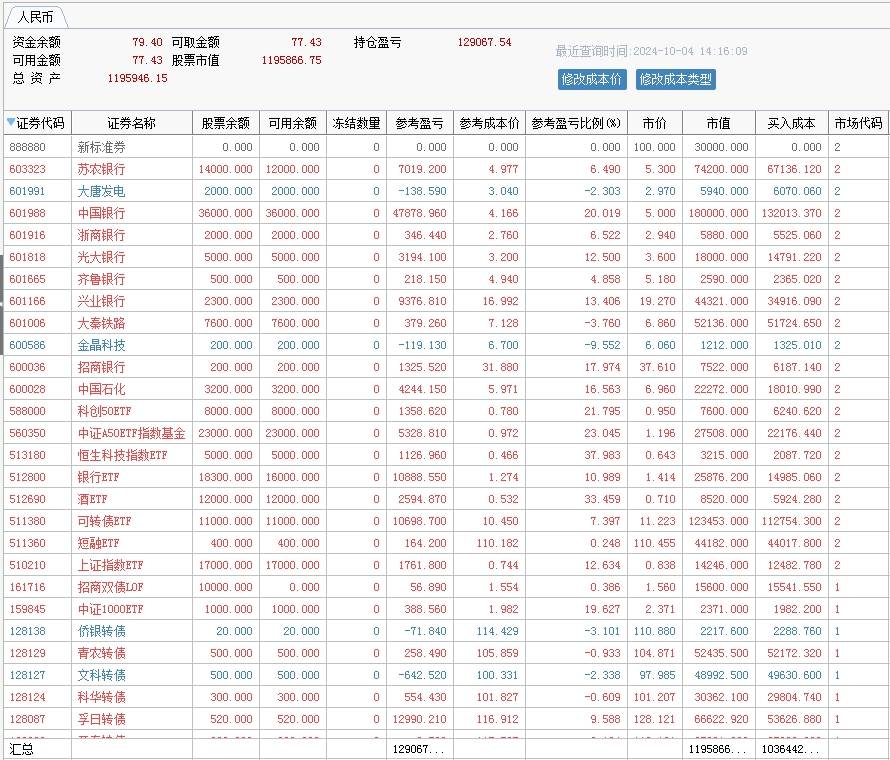Viewport: 890px width, 760px height.
Task: Sort by 证券名称 column header
Action: [x=132, y=123]
